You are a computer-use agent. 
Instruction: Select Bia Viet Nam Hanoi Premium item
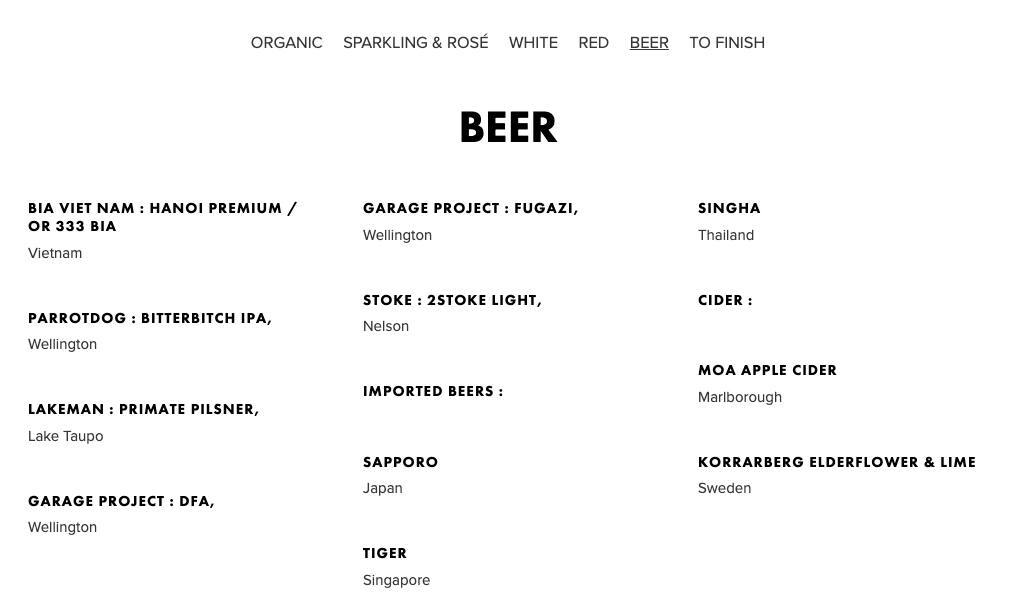coord(162,217)
